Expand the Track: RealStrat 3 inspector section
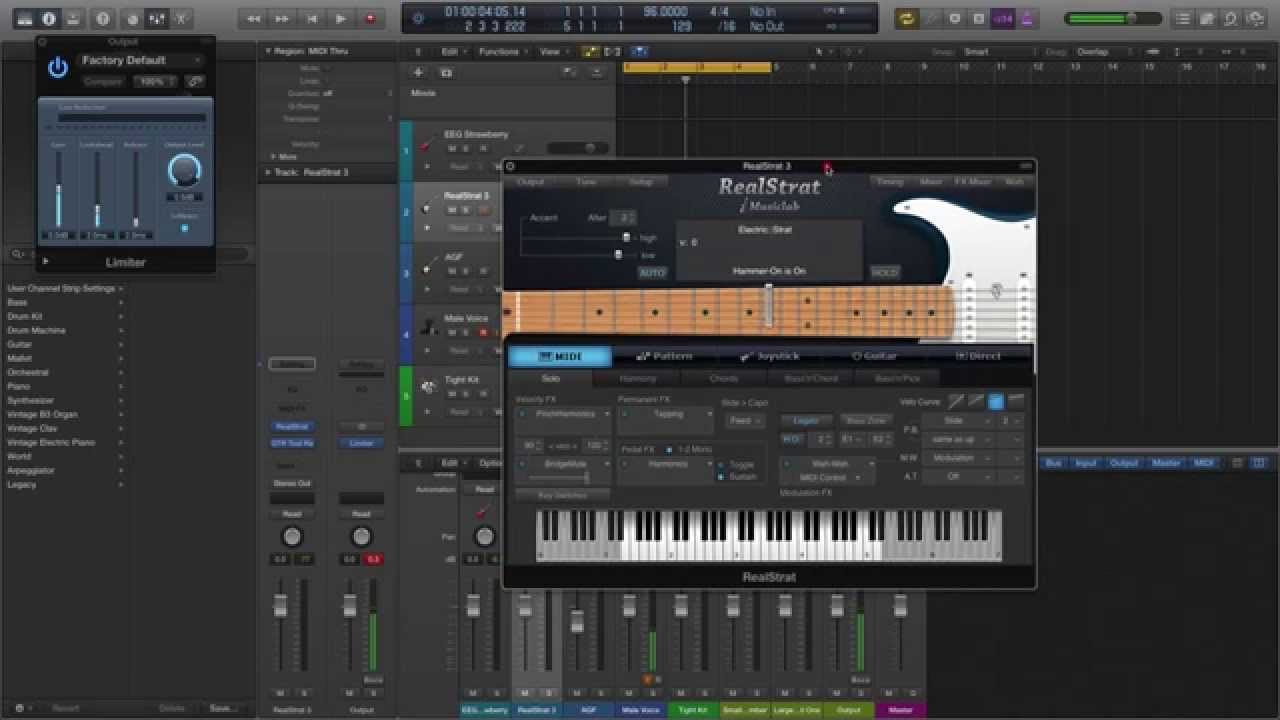Screen dimensions: 1280x720 268,172
